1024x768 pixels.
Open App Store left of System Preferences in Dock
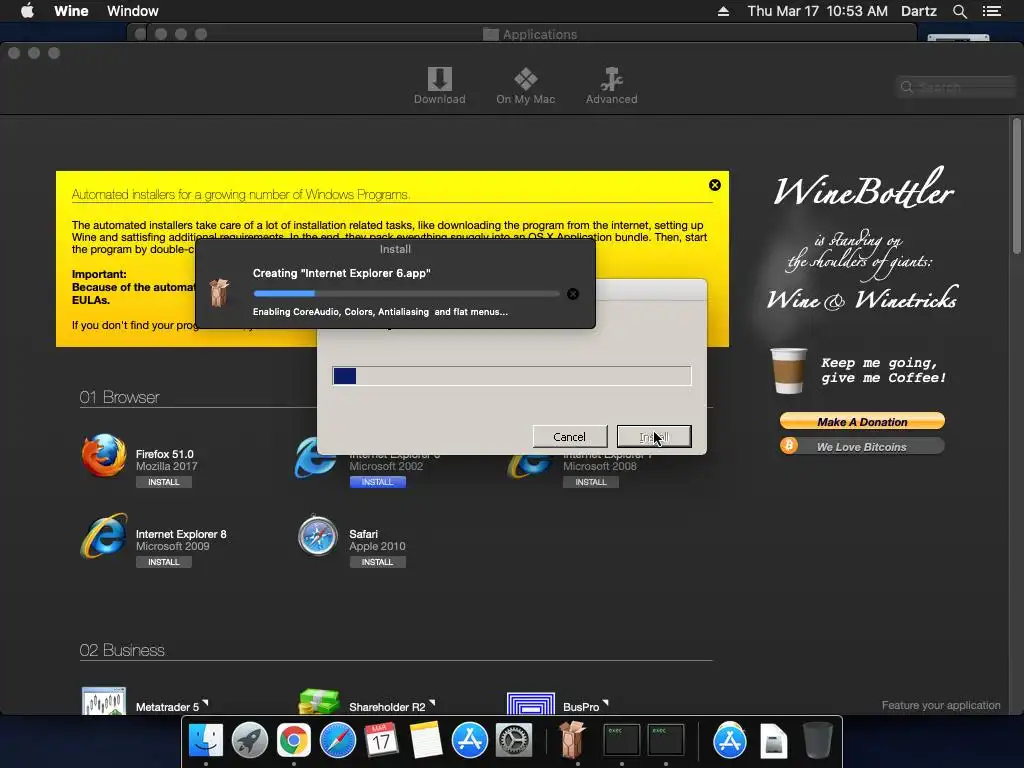coord(470,741)
